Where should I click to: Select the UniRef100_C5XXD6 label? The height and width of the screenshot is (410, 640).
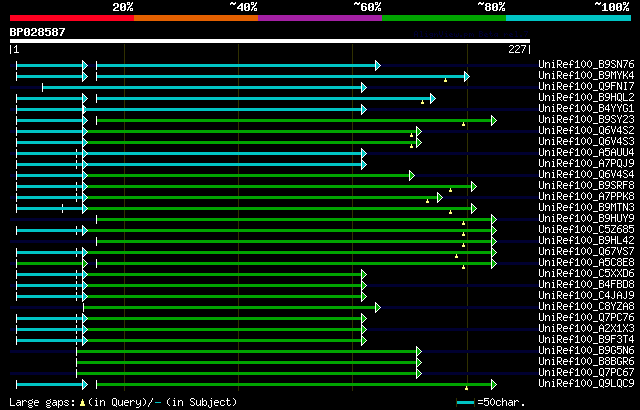pos(586,274)
